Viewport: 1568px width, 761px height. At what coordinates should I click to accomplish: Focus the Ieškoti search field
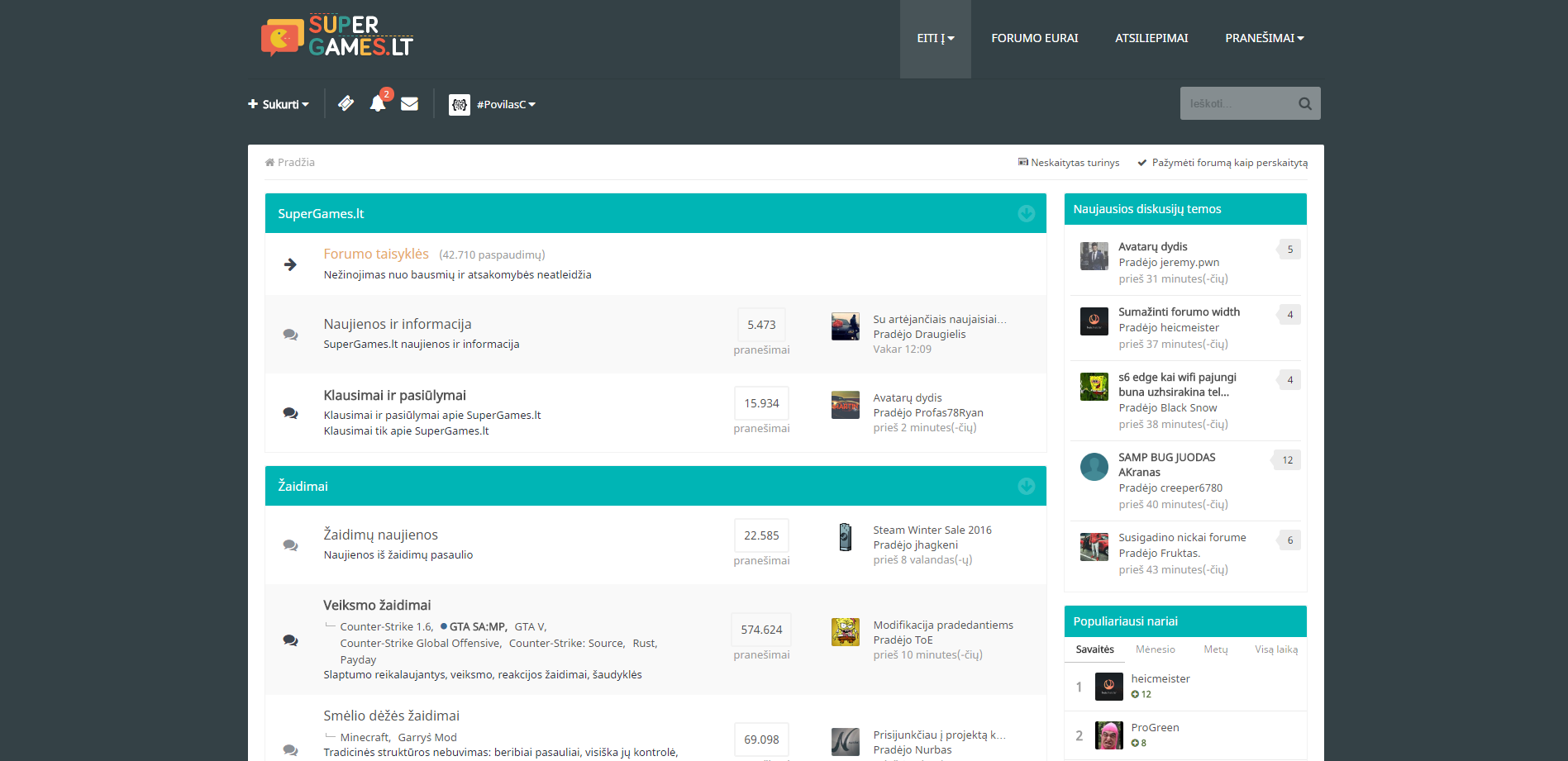point(1236,103)
